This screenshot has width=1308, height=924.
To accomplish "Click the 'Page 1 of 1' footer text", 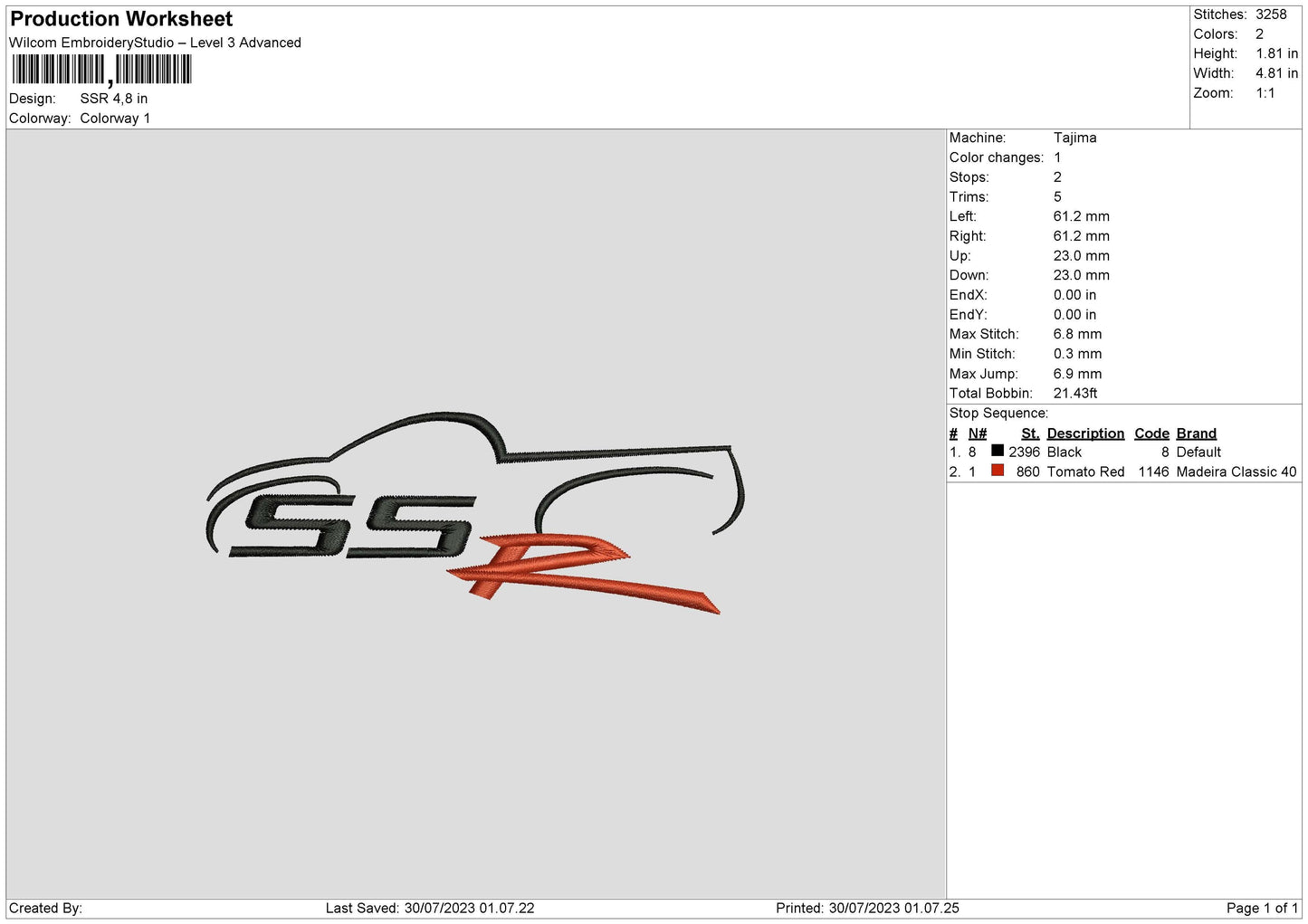I will (1262, 909).
